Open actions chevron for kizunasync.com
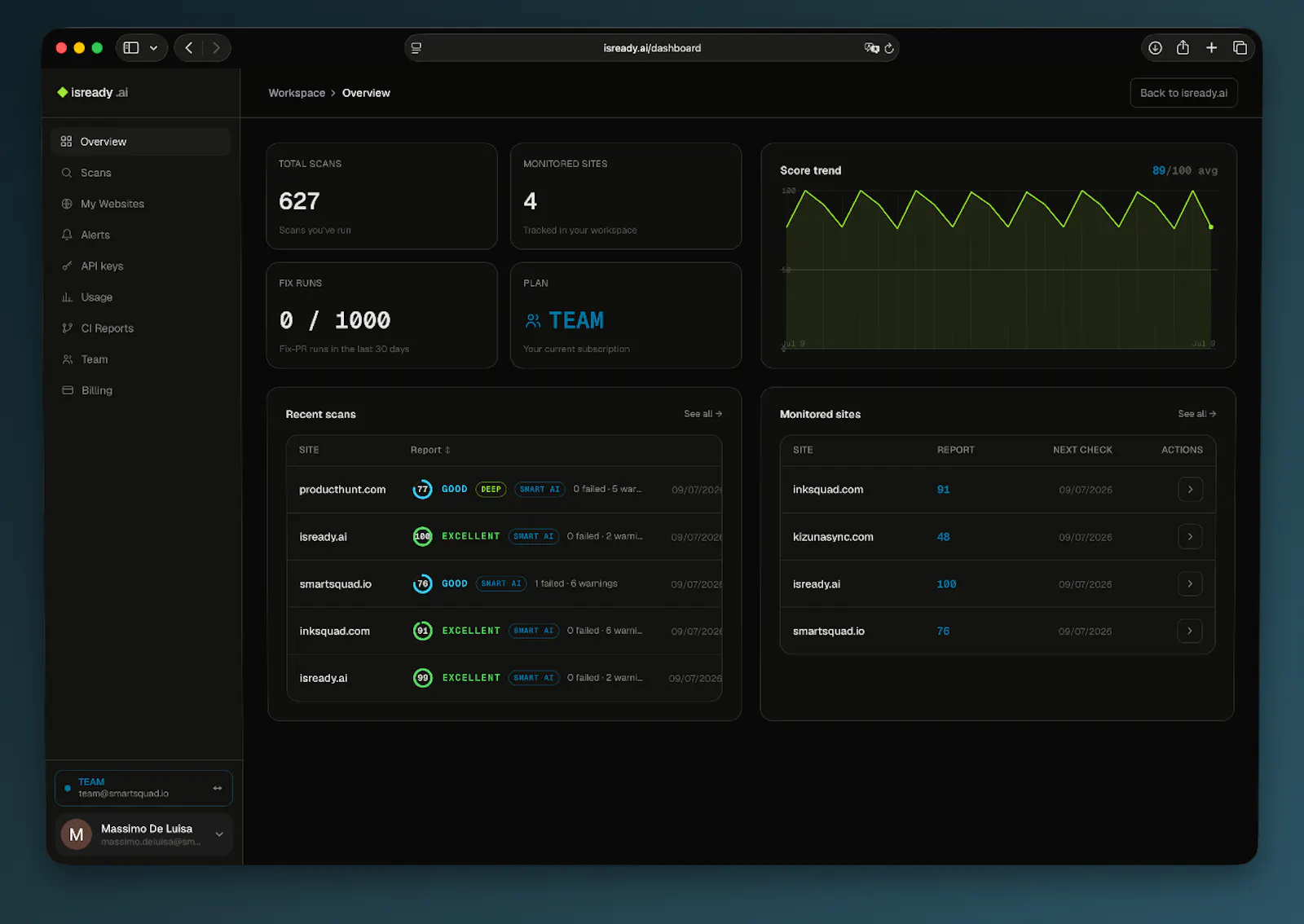Screen dimensions: 1304x924 pos(1190,537)
